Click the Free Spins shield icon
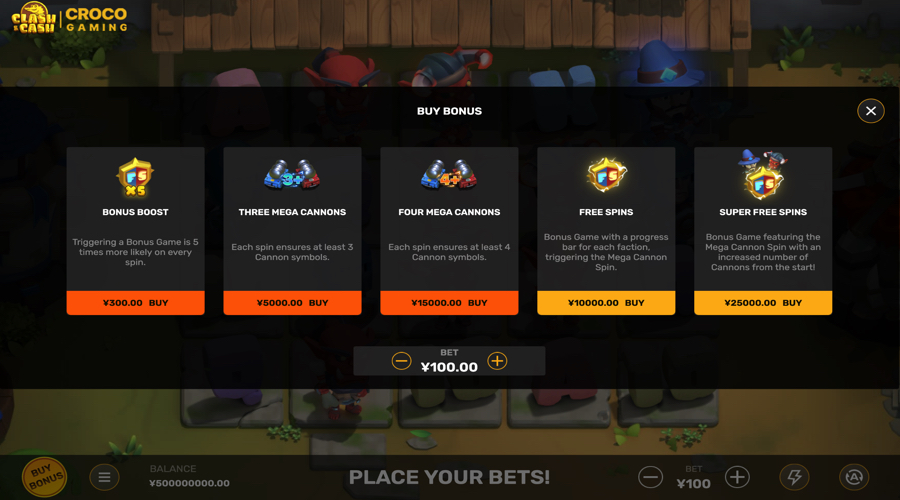The height and width of the screenshot is (500, 900). (606, 175)
